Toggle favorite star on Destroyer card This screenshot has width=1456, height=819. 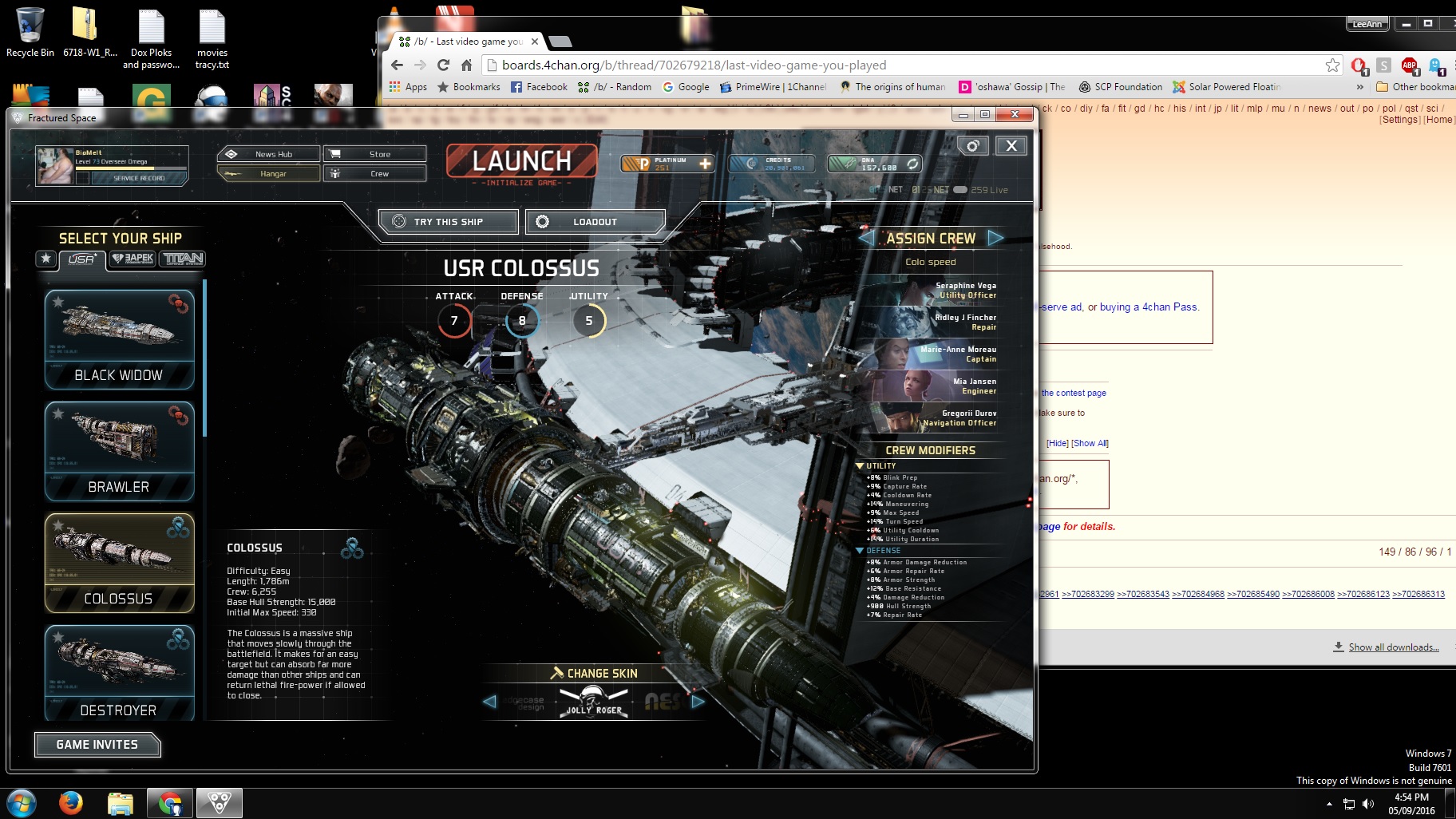pos(58,637)
